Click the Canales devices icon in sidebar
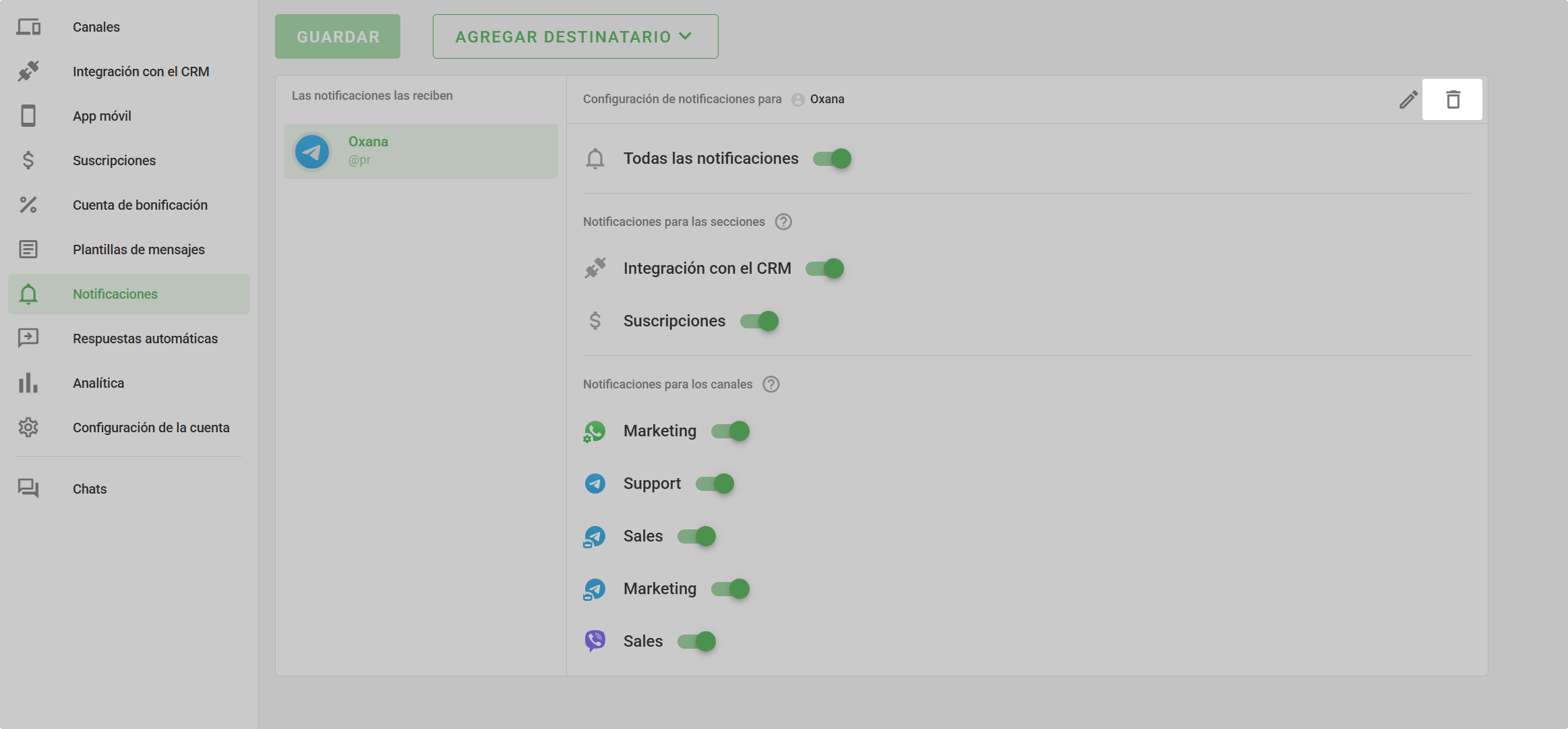 (x=28, y=27)
